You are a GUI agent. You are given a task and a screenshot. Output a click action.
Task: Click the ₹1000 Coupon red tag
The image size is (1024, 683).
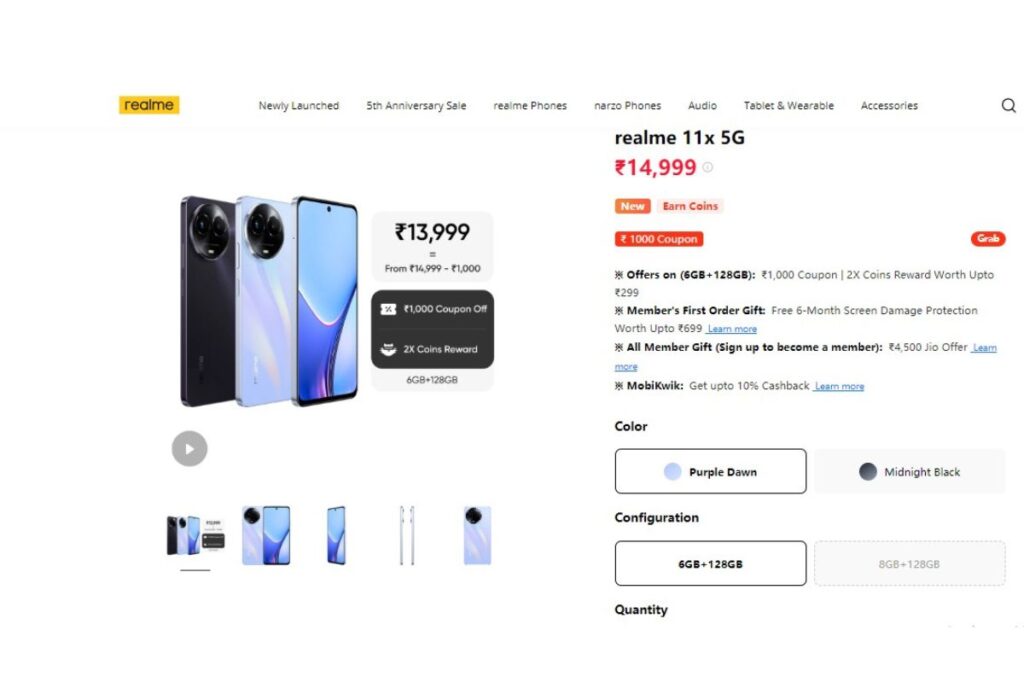pyautogui.click(x=658, y=239)
